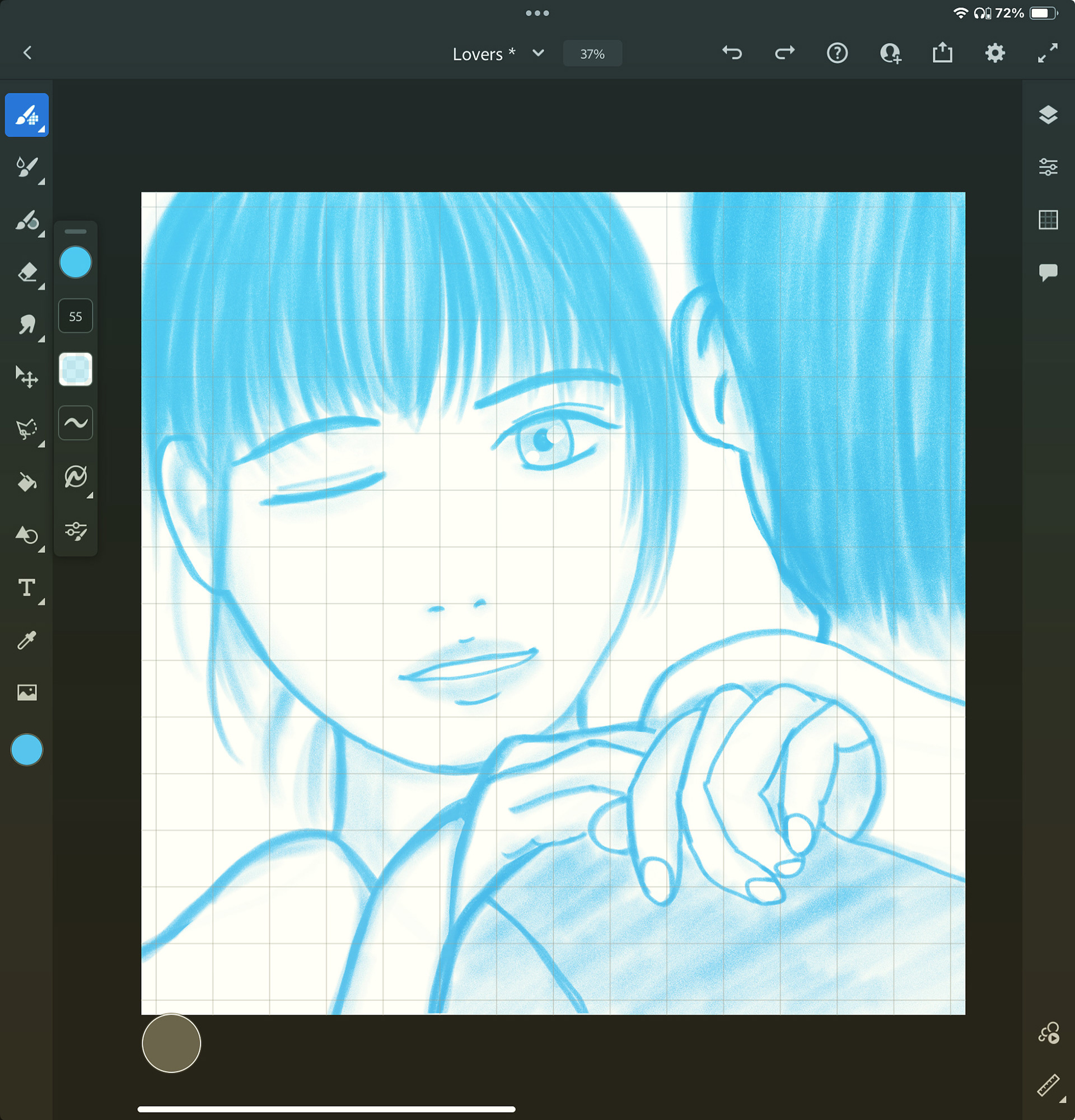Toggle the Layers panel
1075x1120 pixels.
click(x=1048, y=115)
